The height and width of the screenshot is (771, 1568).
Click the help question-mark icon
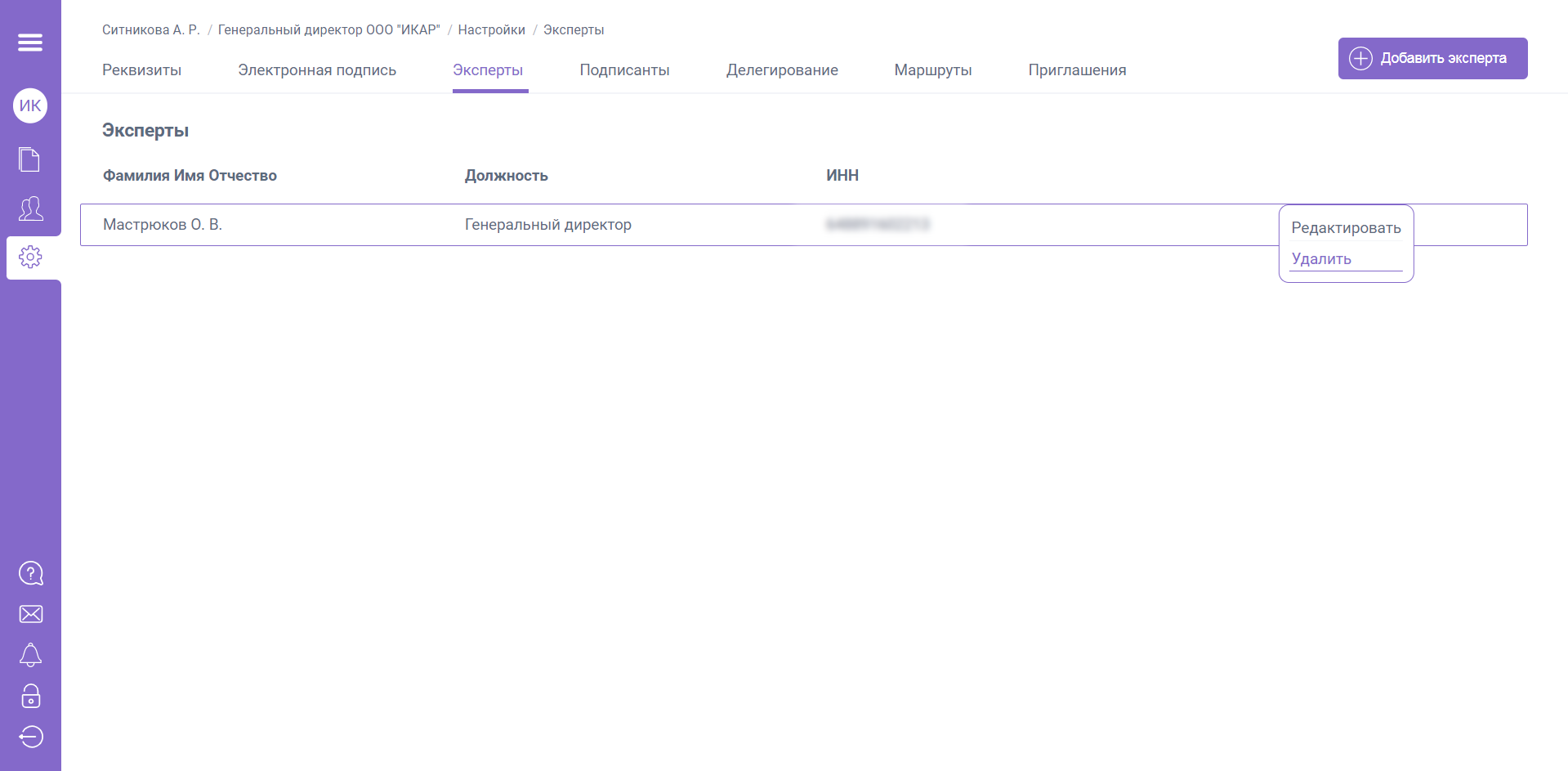[x=30, y=573]
